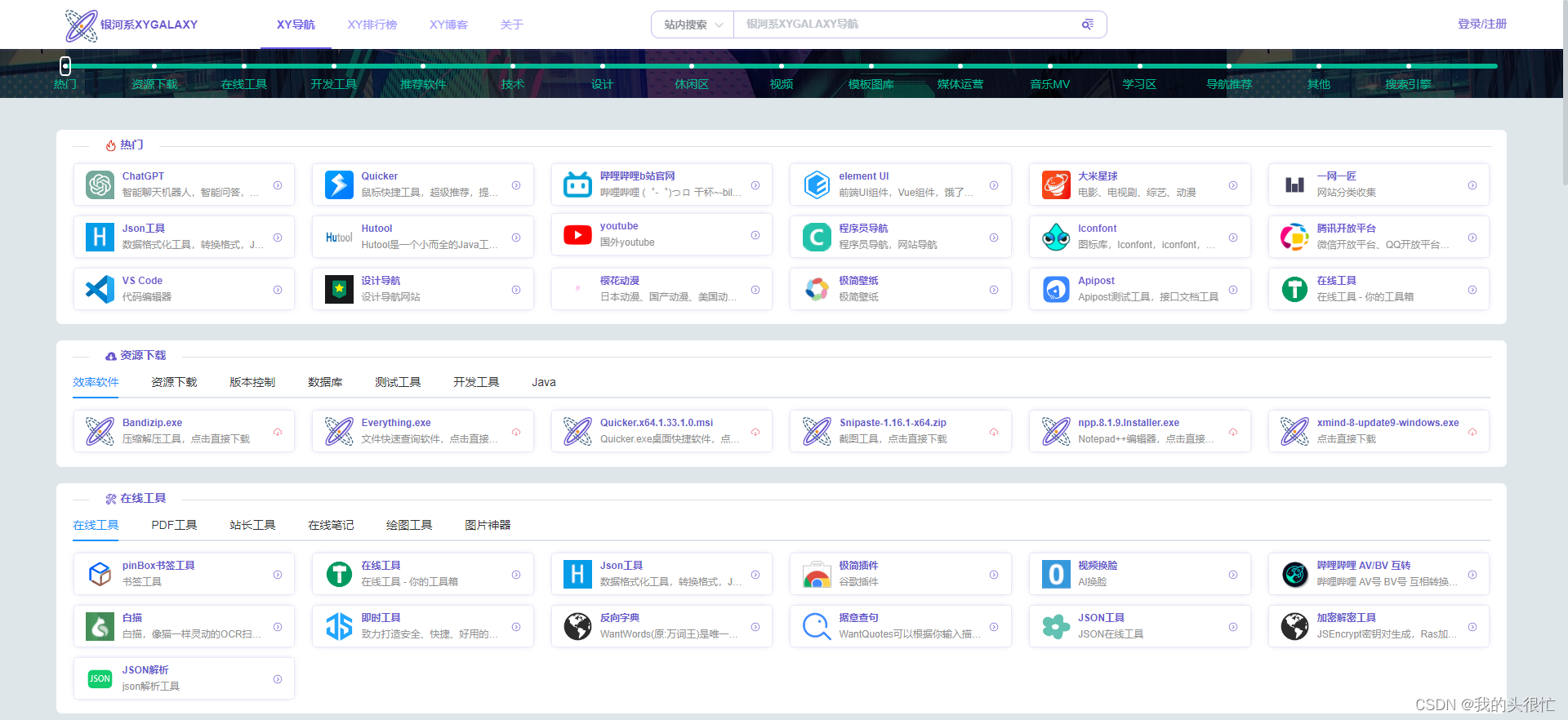The image size is (1568, 720).
Task: Click the 腾讯开放平台 colorful icon
Action: (x=1294, y=237)
